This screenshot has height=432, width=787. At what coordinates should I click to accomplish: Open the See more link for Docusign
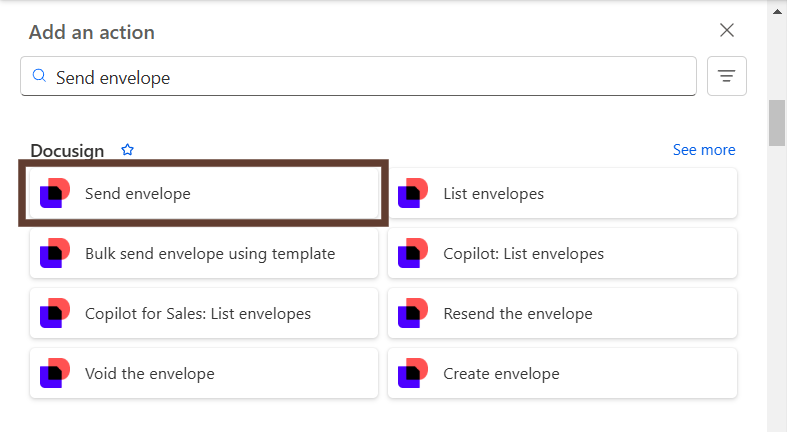pyautogui.click(x=703, y=150)
